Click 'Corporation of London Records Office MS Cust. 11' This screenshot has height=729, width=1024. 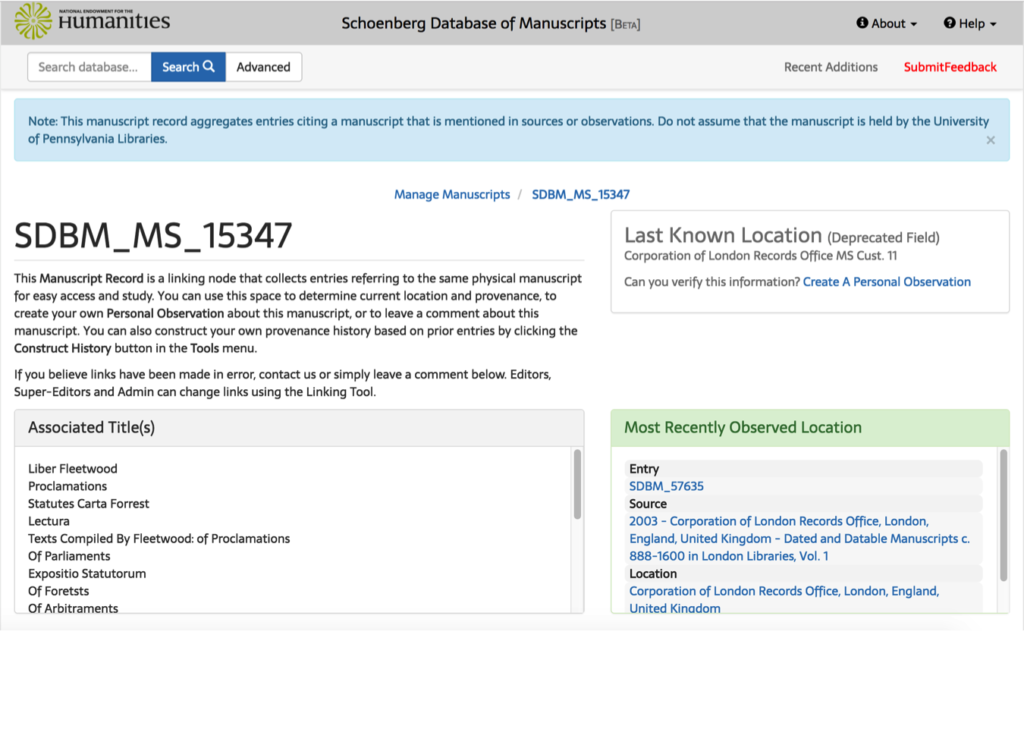(760, 256)
